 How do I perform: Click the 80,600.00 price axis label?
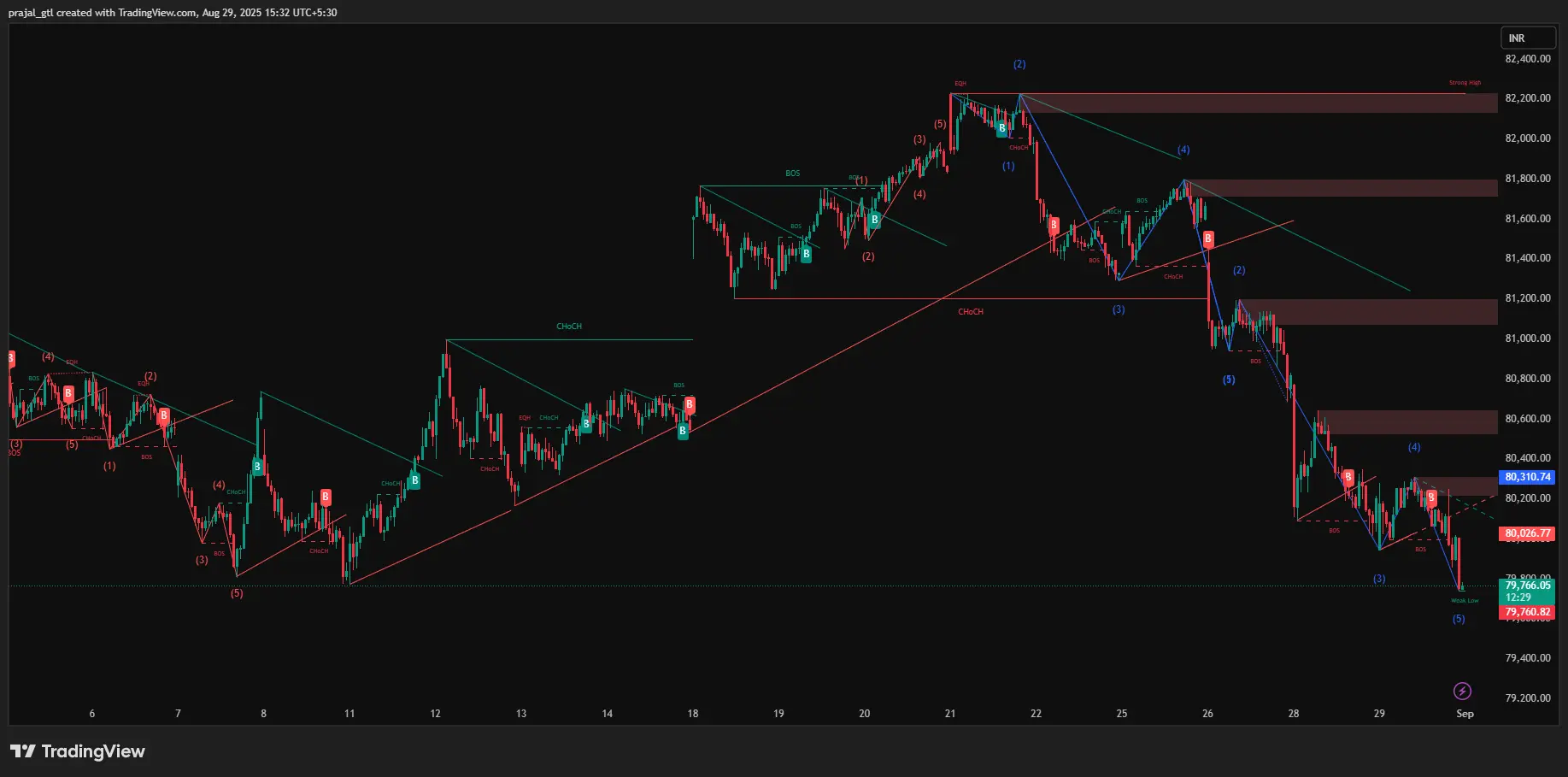coord(1528,419)
